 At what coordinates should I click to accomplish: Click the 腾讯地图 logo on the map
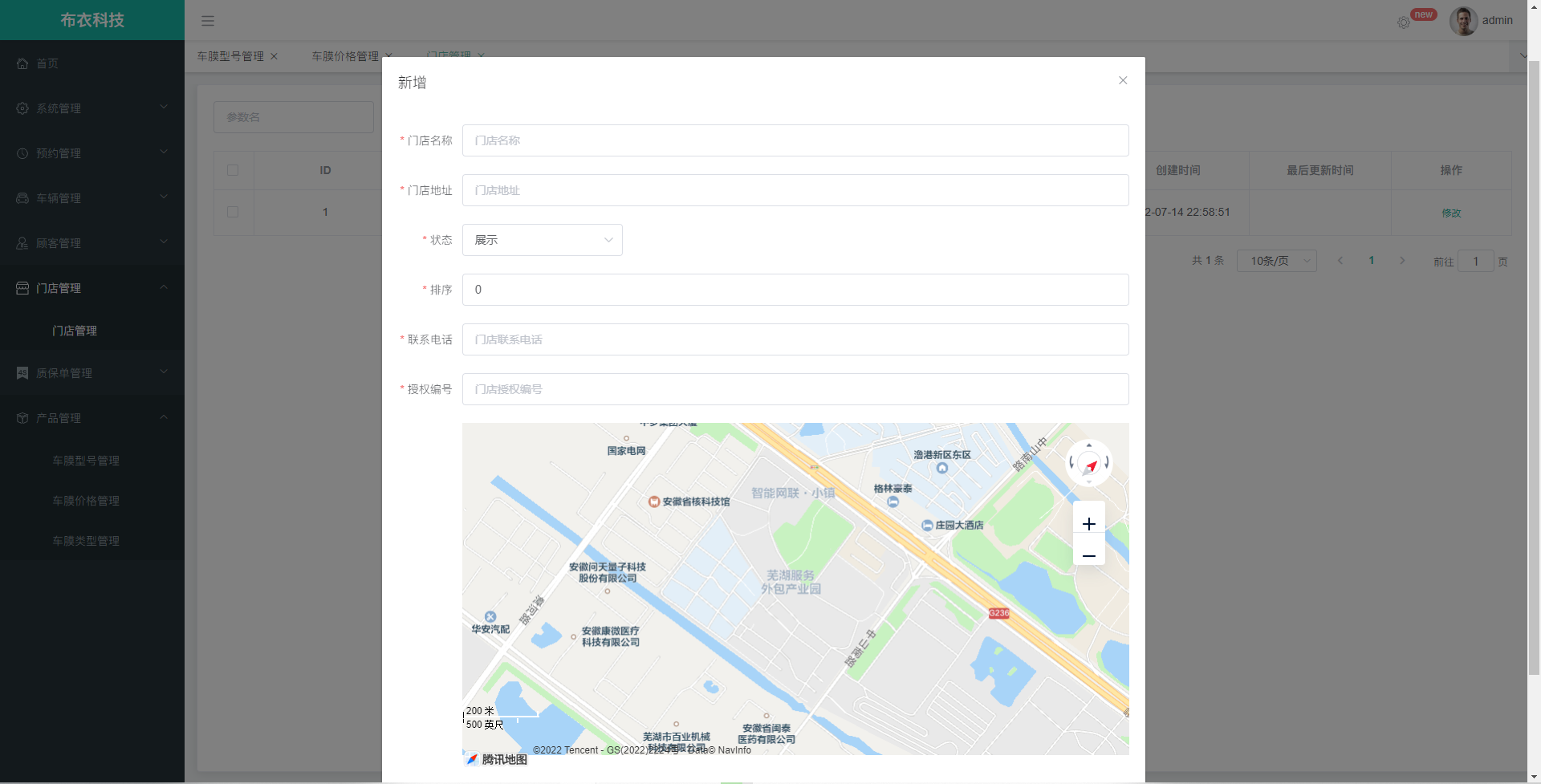[497, 759]
